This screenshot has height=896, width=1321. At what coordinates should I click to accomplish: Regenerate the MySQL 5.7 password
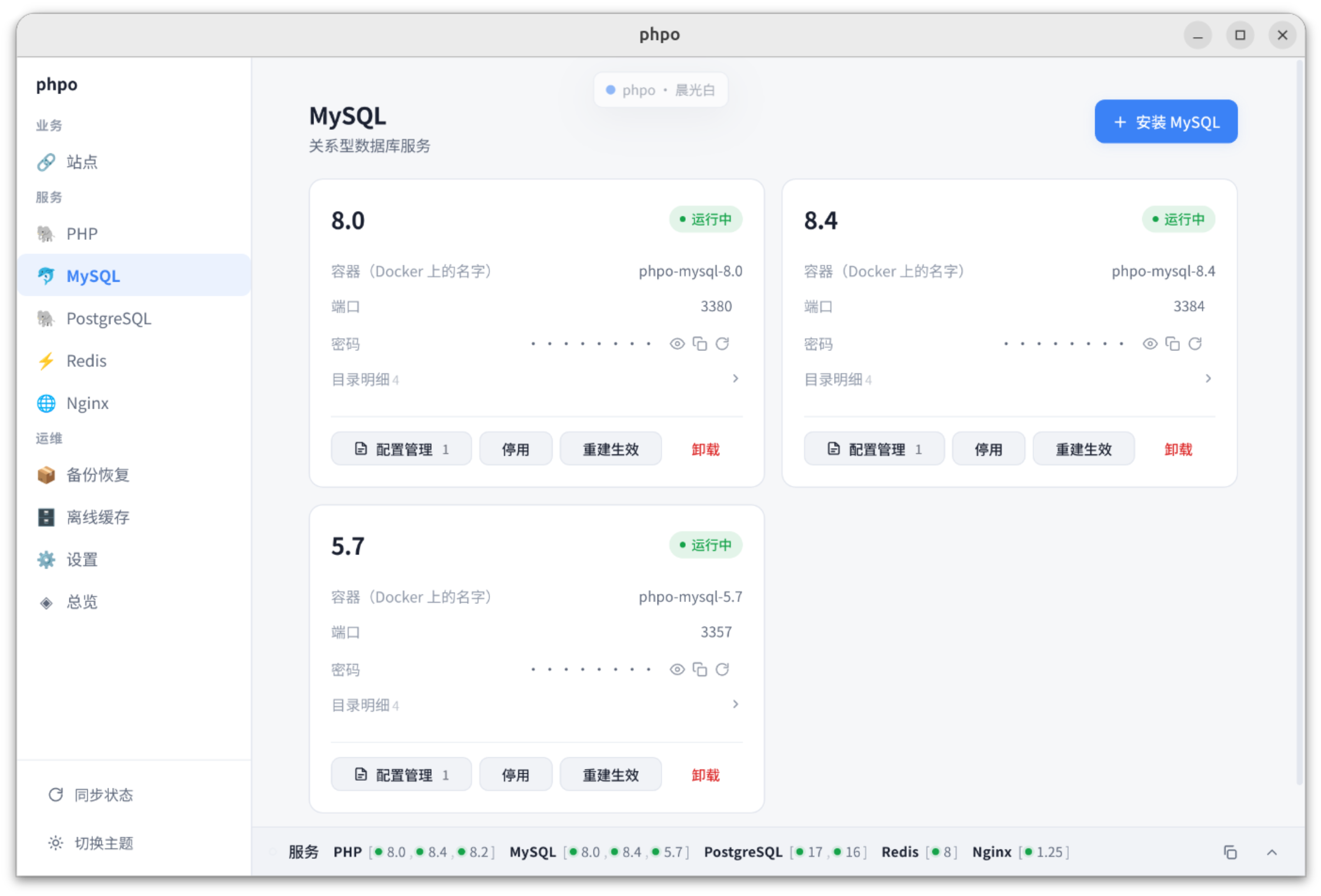point(722,670)
